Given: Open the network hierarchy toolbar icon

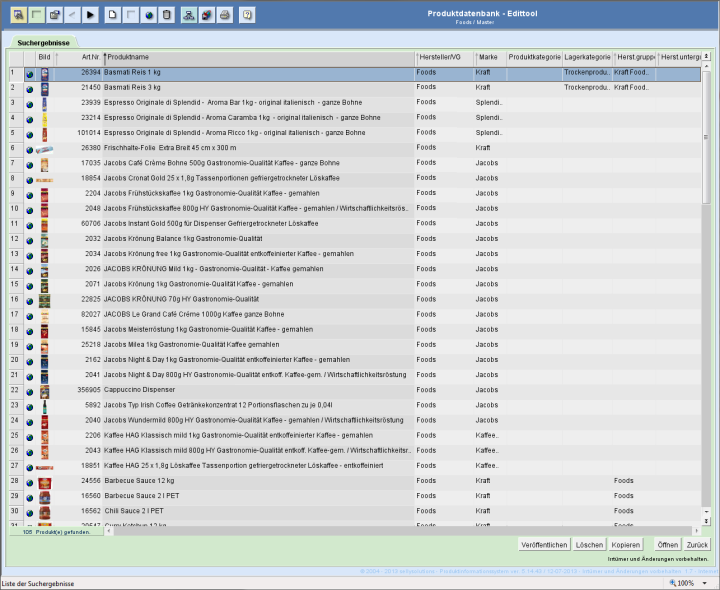Looking at the screenshot, I should tap(188, 15).
